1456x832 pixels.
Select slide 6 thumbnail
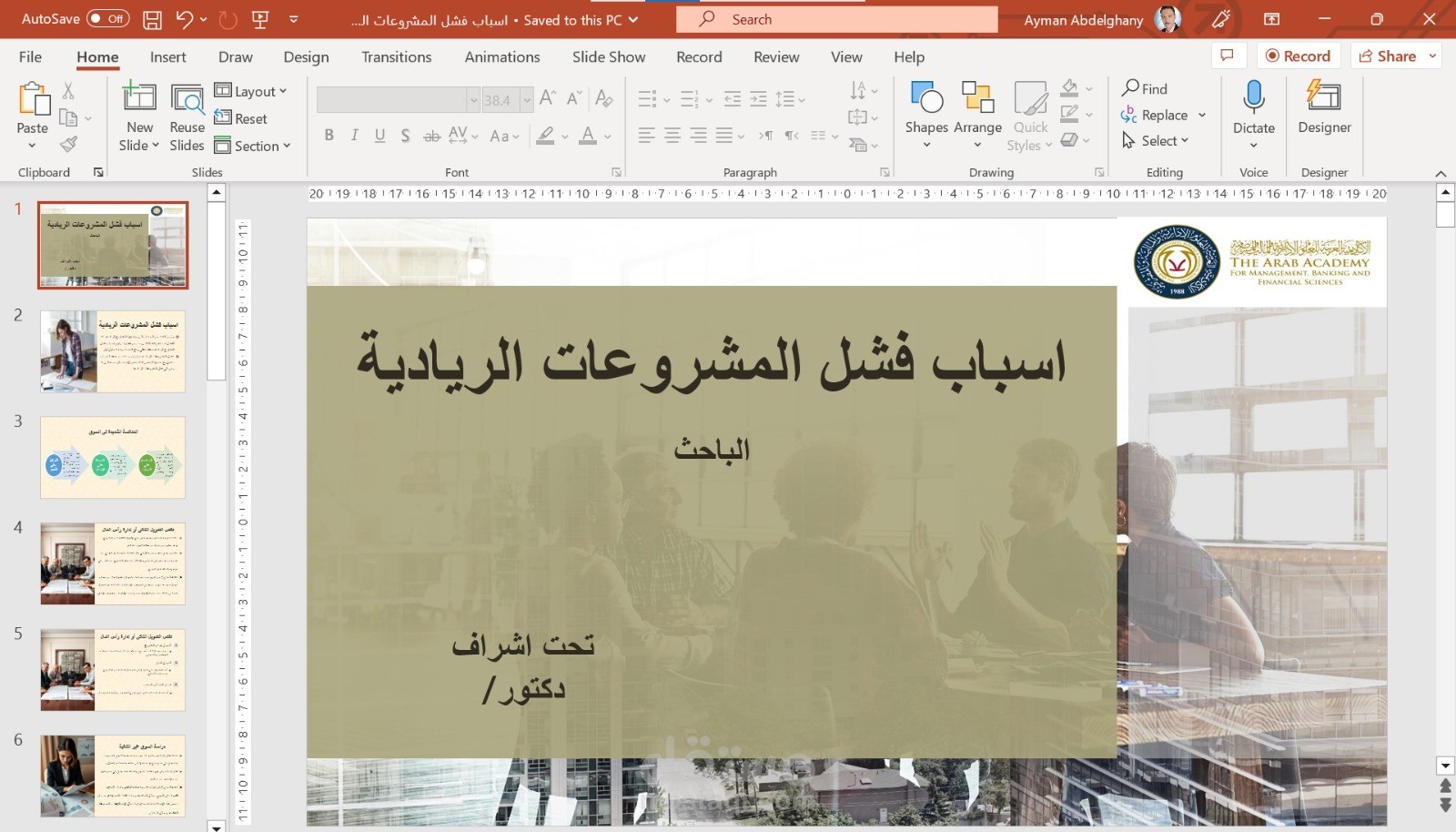[113, 776]
